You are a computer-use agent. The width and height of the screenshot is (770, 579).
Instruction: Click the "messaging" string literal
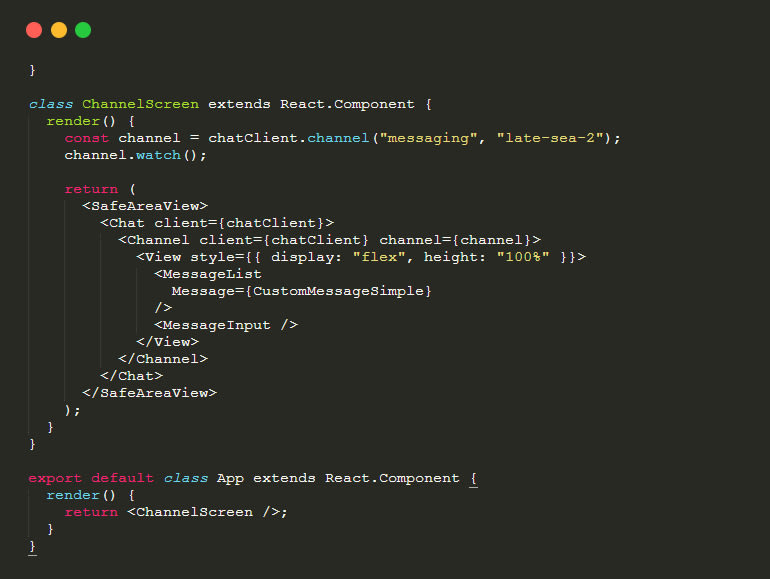click(x=428, y=138)
